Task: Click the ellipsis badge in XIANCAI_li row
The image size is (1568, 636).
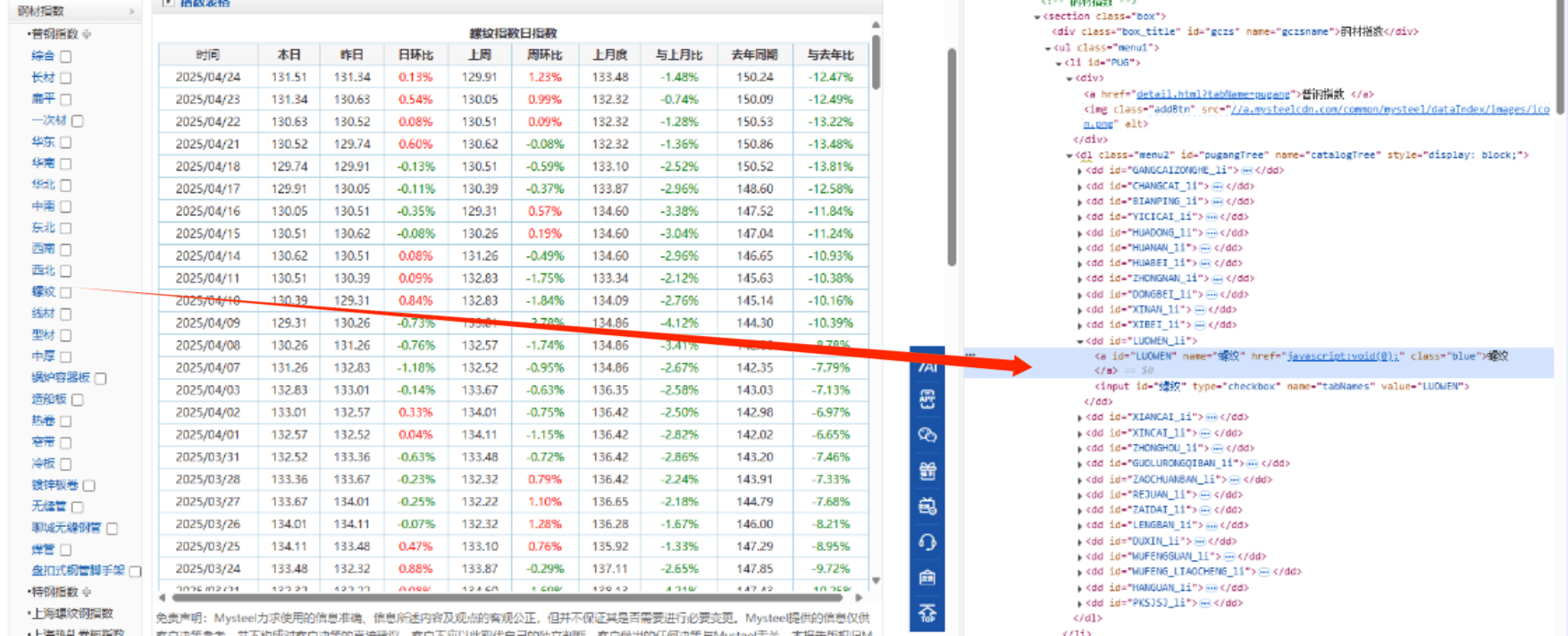Action: pos(1212,416)
